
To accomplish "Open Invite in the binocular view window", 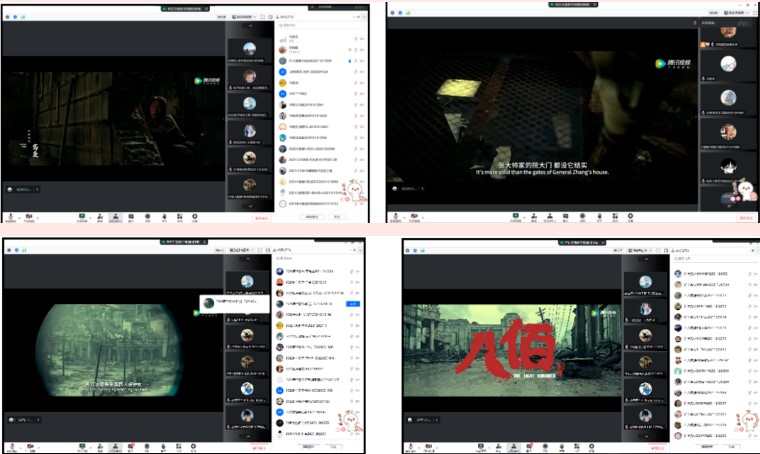I will (100, 446).
